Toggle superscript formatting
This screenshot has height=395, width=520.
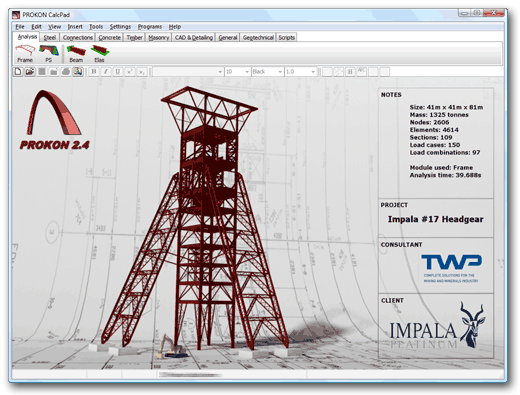[130, 72]
